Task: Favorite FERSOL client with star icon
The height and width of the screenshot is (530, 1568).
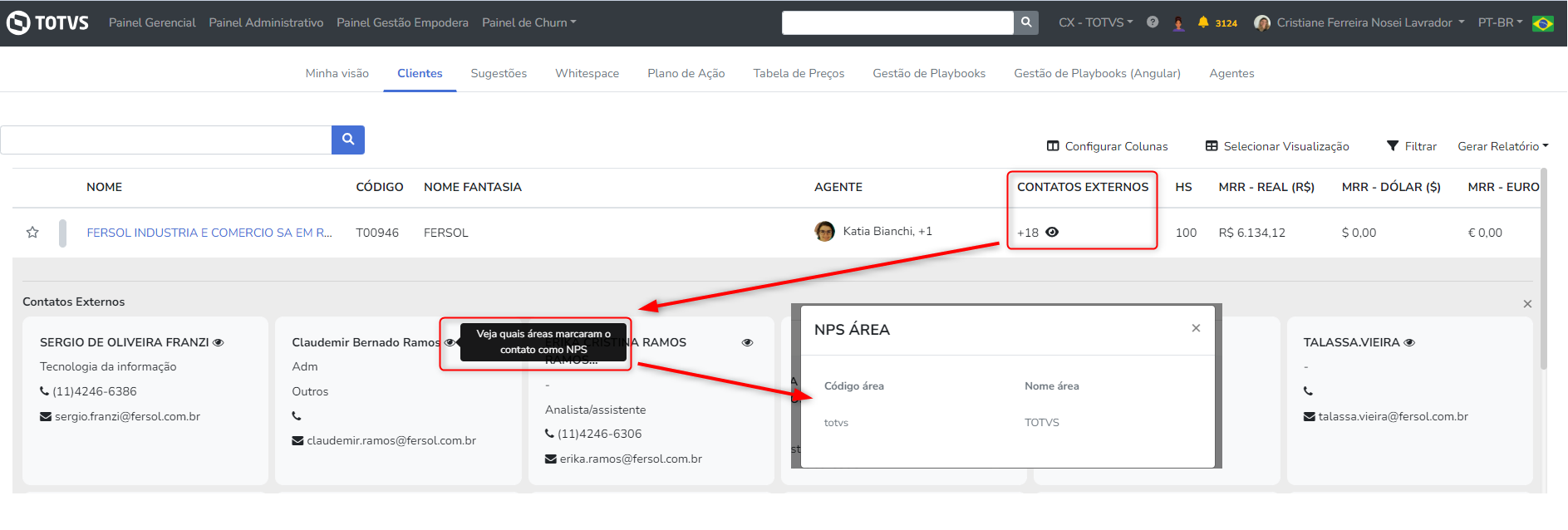Action: pyautogui.click(x=32, y=233)
